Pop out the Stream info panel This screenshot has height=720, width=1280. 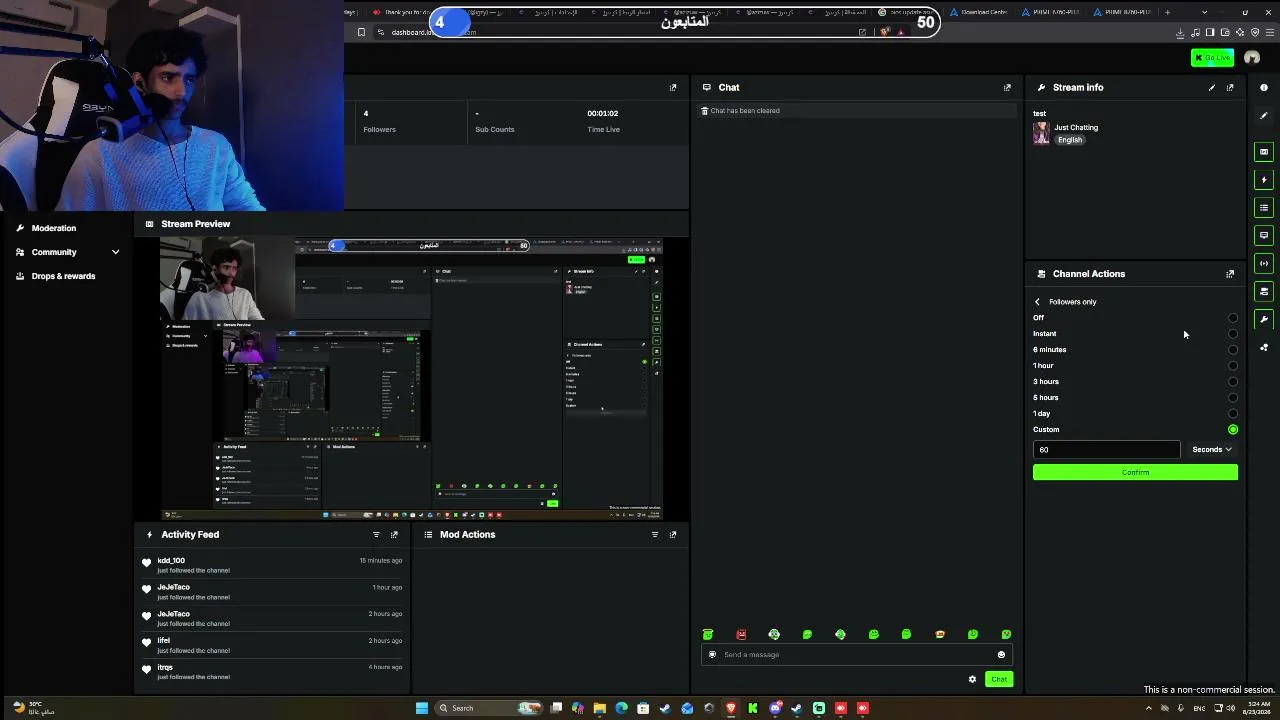1230,88
